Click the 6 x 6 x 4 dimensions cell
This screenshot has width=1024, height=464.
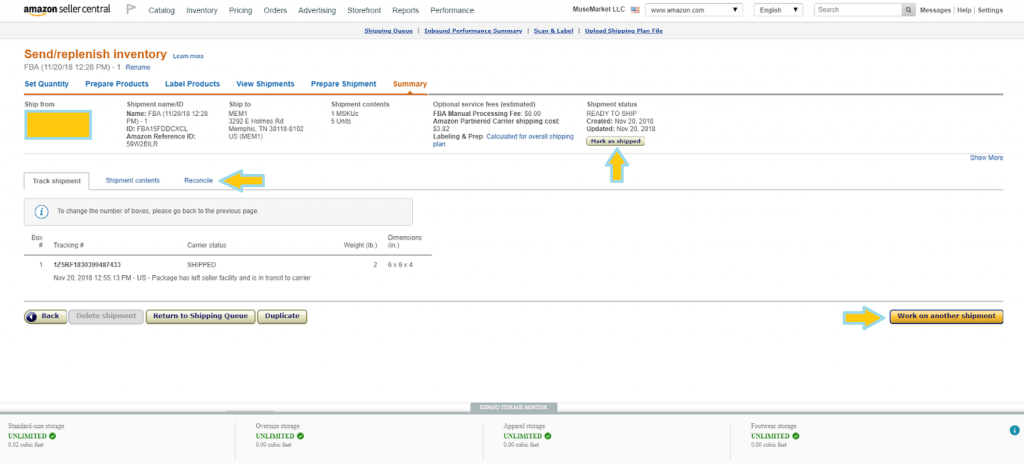point(400,265)
